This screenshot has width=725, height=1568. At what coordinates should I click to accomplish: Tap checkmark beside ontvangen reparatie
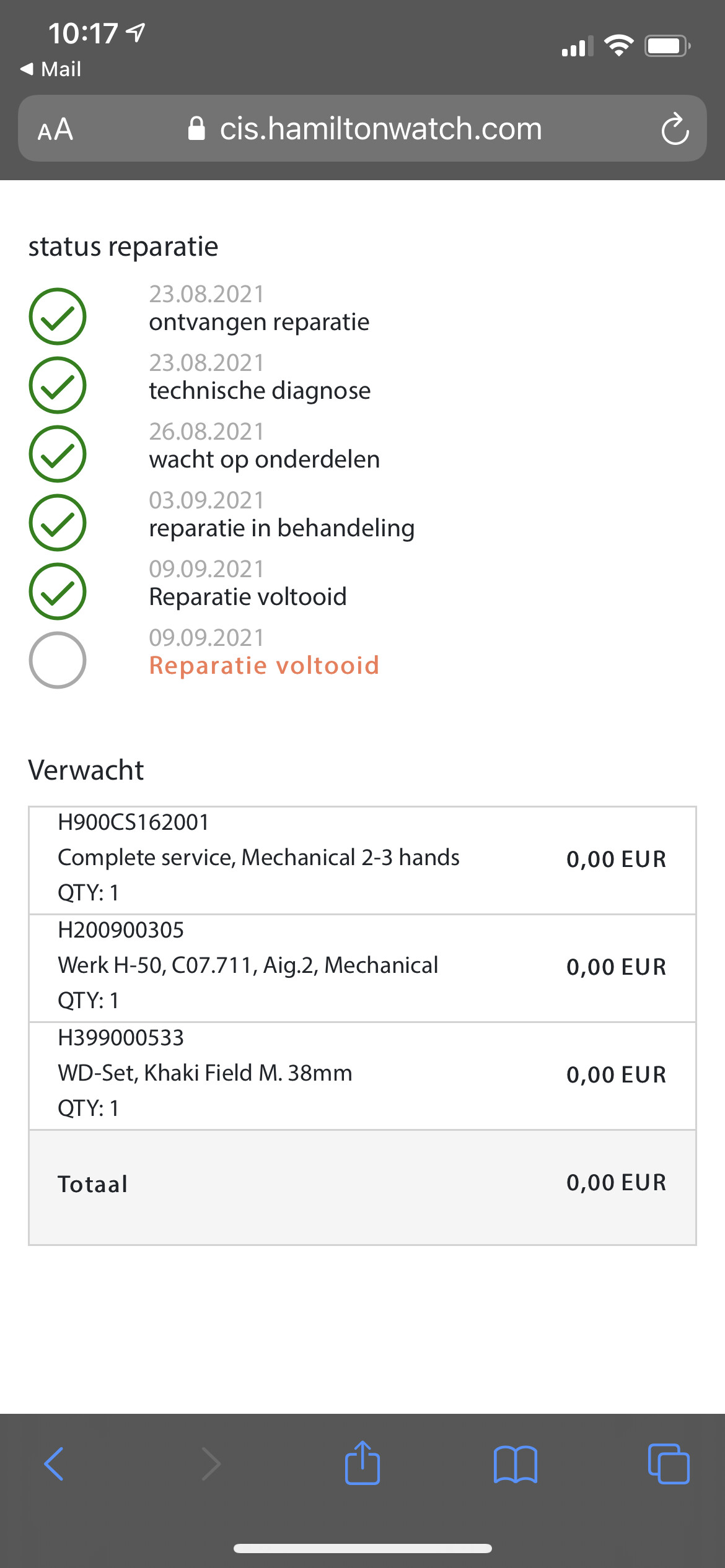[x=58, y=316]
